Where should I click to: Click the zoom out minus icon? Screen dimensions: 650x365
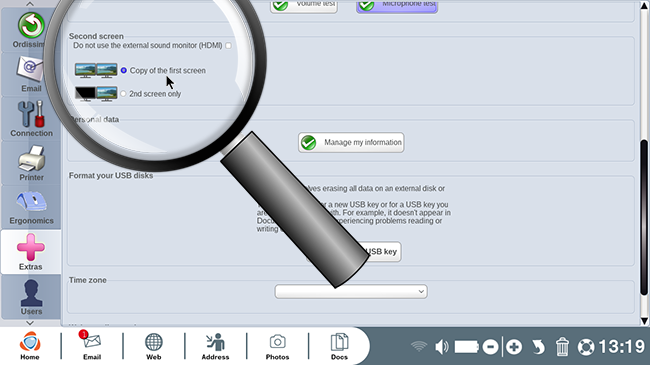(x=490, y=347)
